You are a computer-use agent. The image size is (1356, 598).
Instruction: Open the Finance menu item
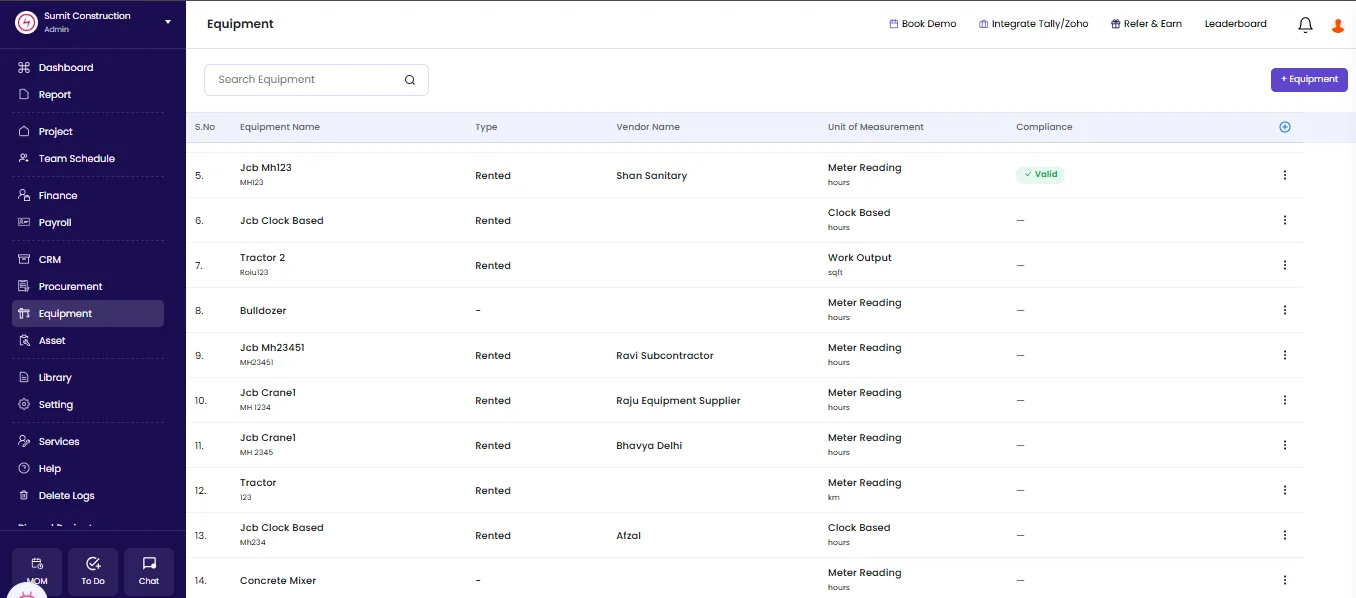coord(88,196)
